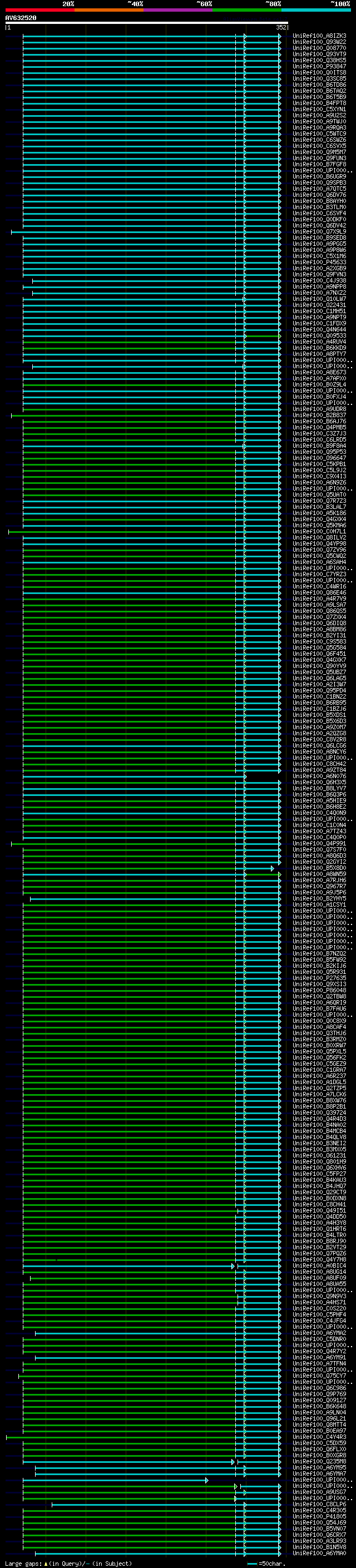This screenshot has width=356, height=1568.
Task: Click the cyan ~100% identity legend segment
Action: coord(317,10)
